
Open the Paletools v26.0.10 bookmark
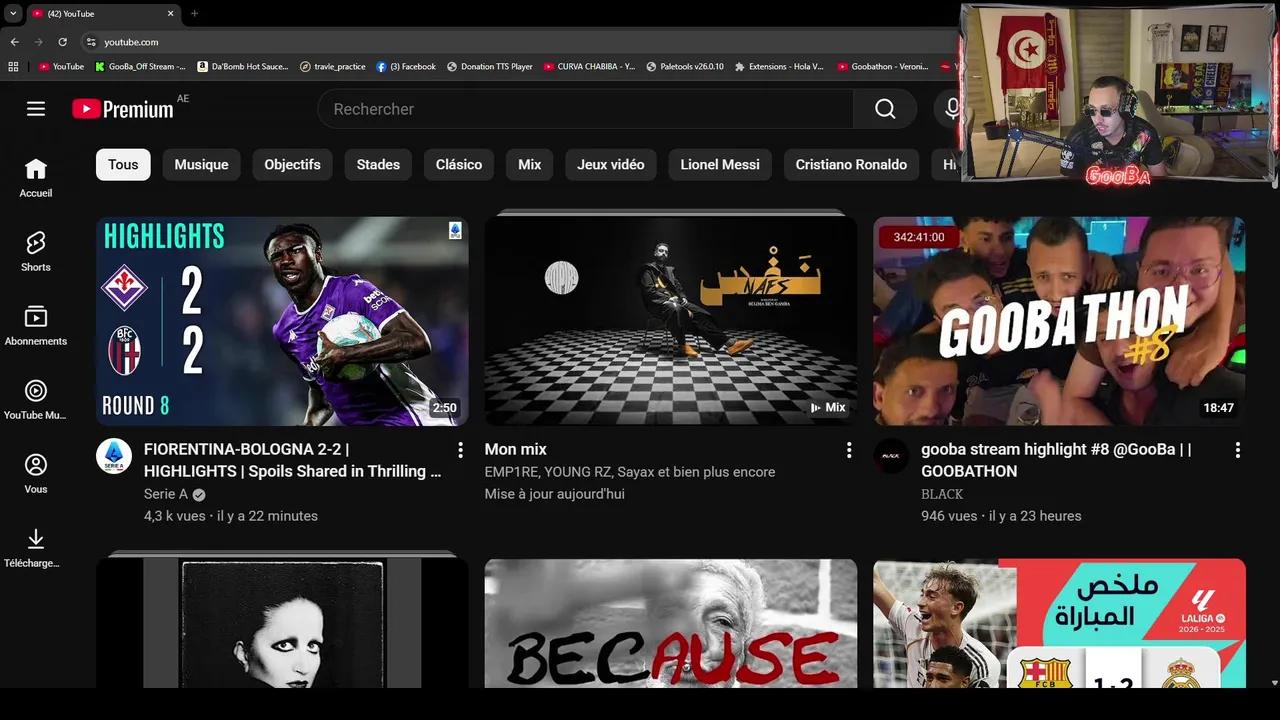click(685, 66)
